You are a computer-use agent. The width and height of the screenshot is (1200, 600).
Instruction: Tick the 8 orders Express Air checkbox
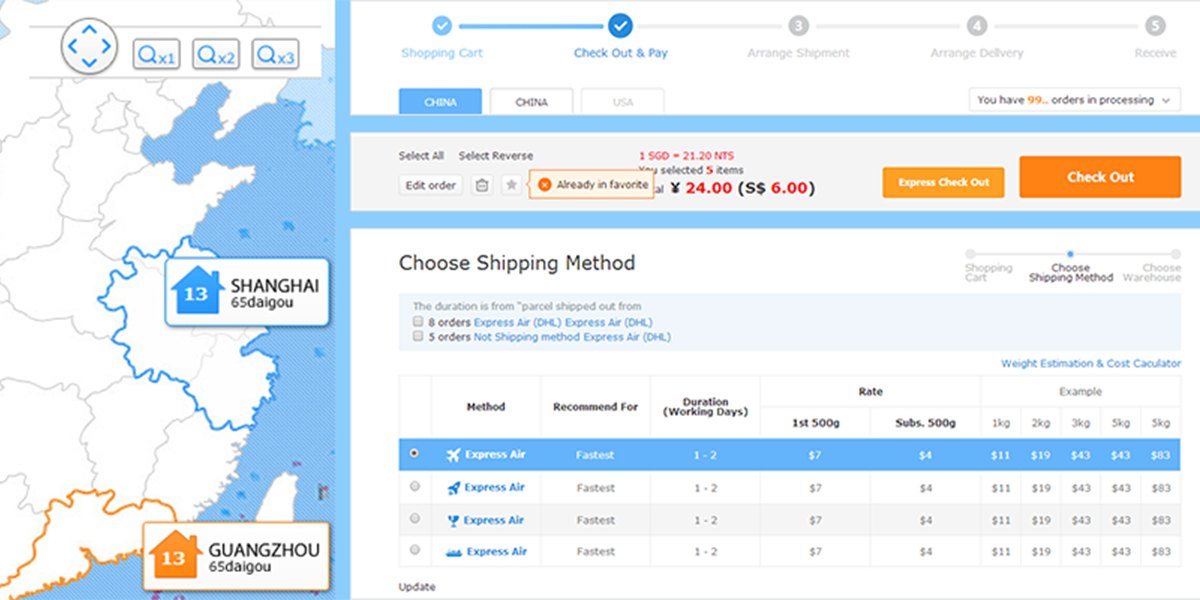(419, 323)
